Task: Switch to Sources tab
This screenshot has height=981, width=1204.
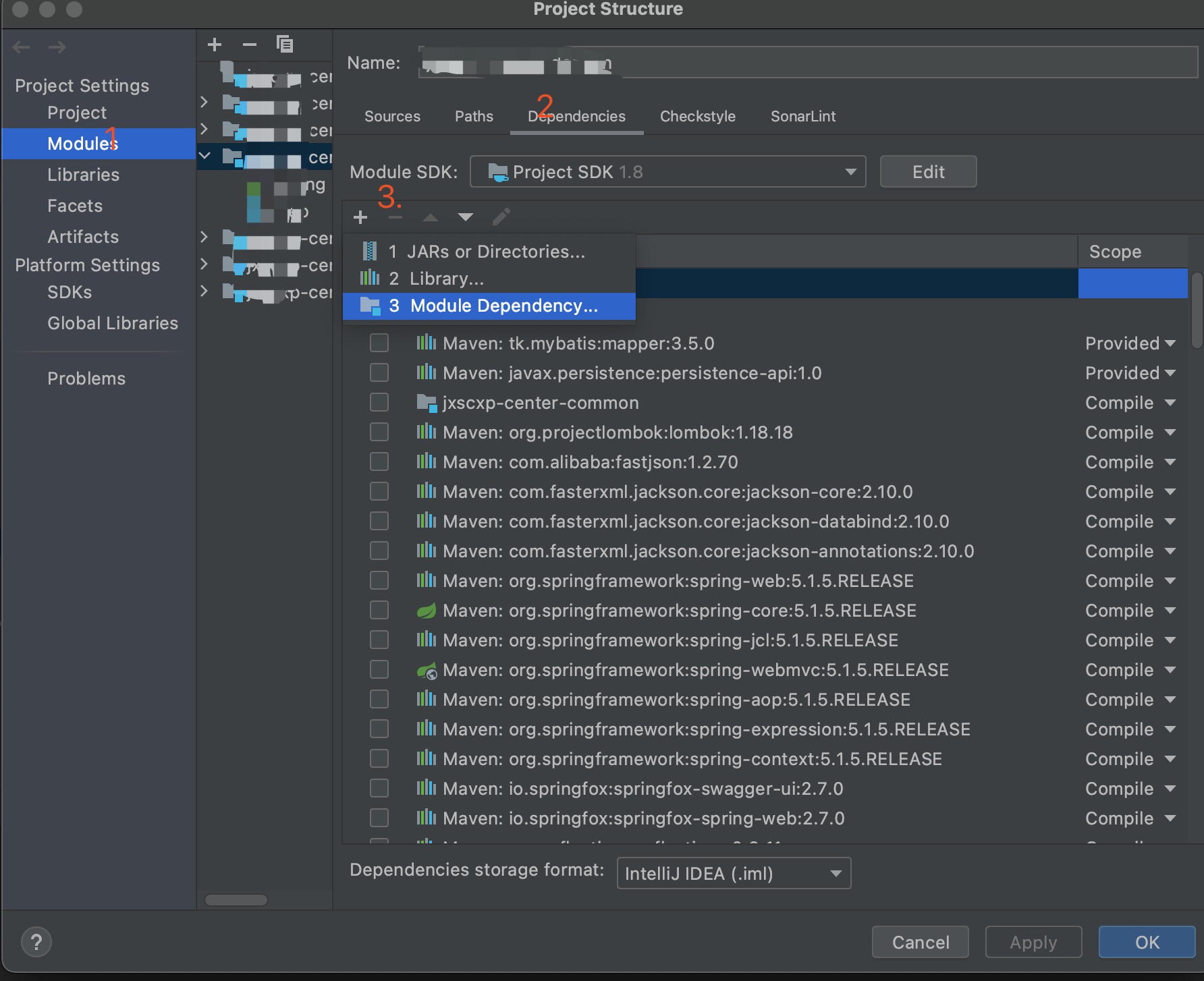Action: pyautogui.click(x=392, y=116)
